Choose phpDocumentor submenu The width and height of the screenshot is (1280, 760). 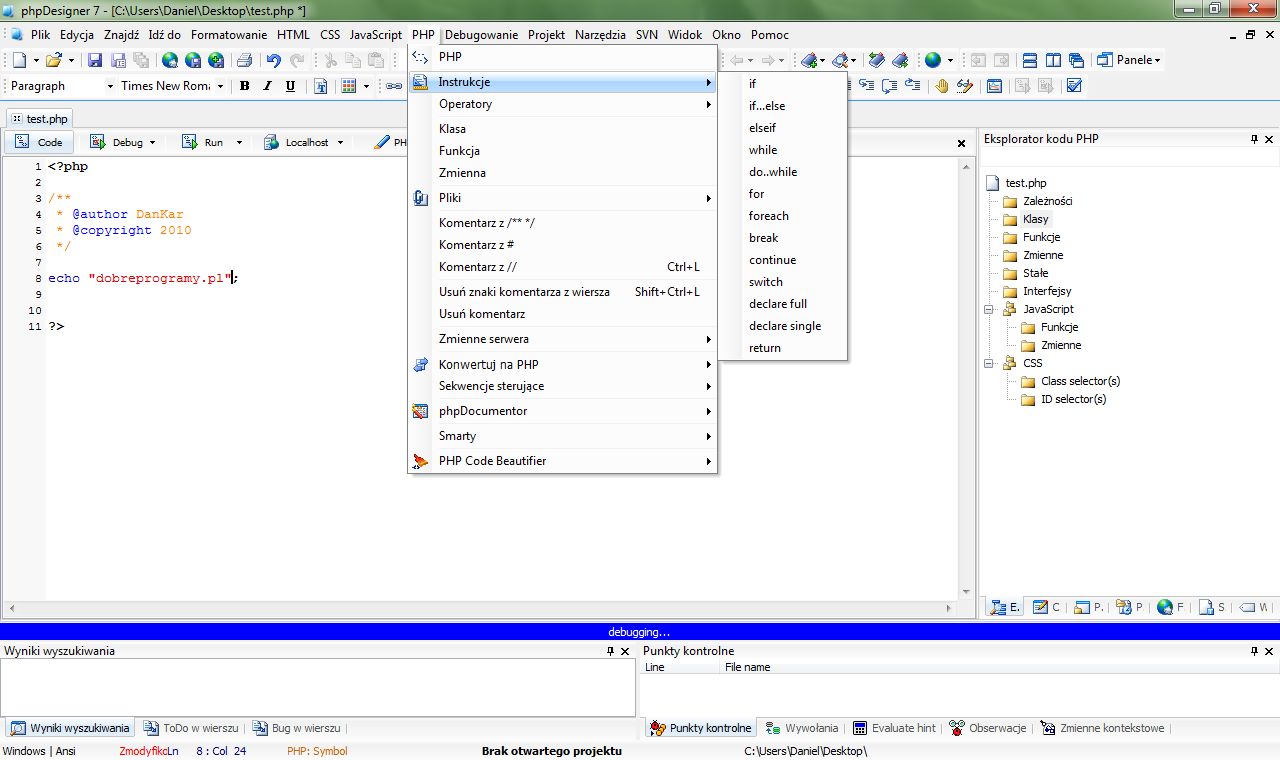(x=562, y=411)
